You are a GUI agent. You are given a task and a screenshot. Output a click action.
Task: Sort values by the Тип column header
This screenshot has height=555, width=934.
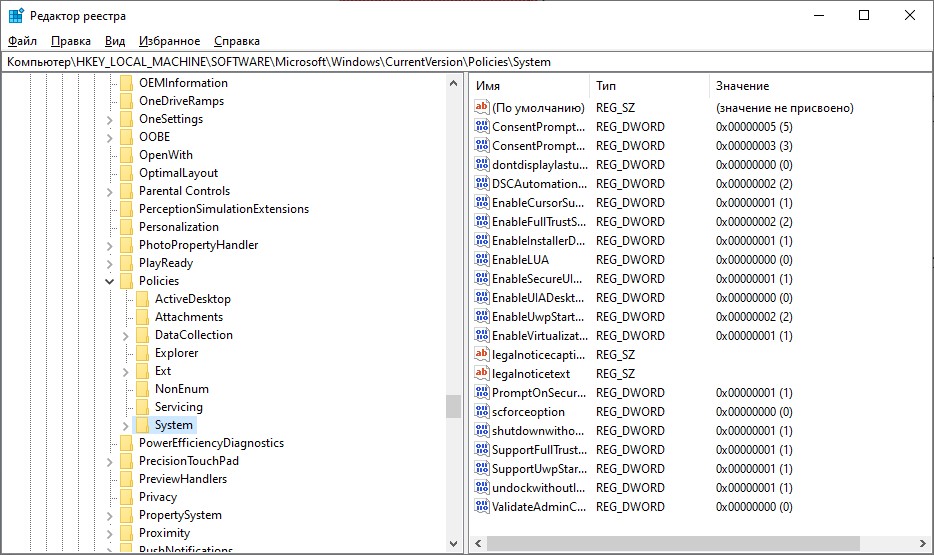649,86
